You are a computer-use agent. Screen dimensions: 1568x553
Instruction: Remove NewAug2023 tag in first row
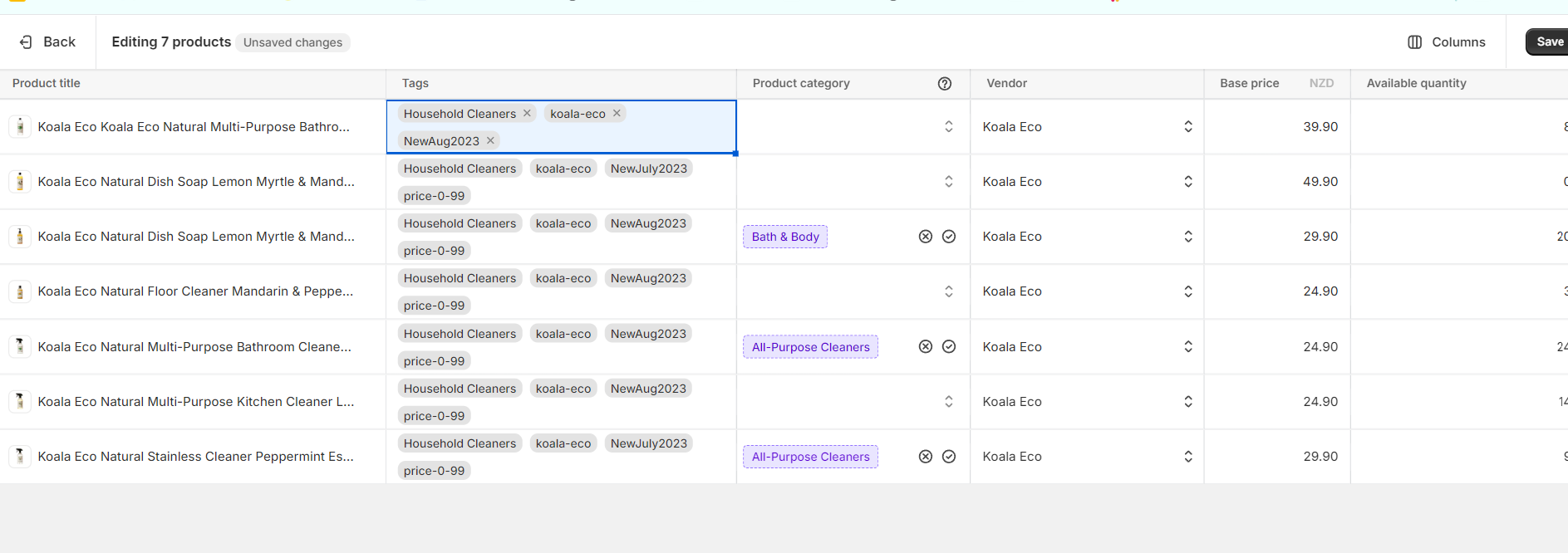coord(490,140)
